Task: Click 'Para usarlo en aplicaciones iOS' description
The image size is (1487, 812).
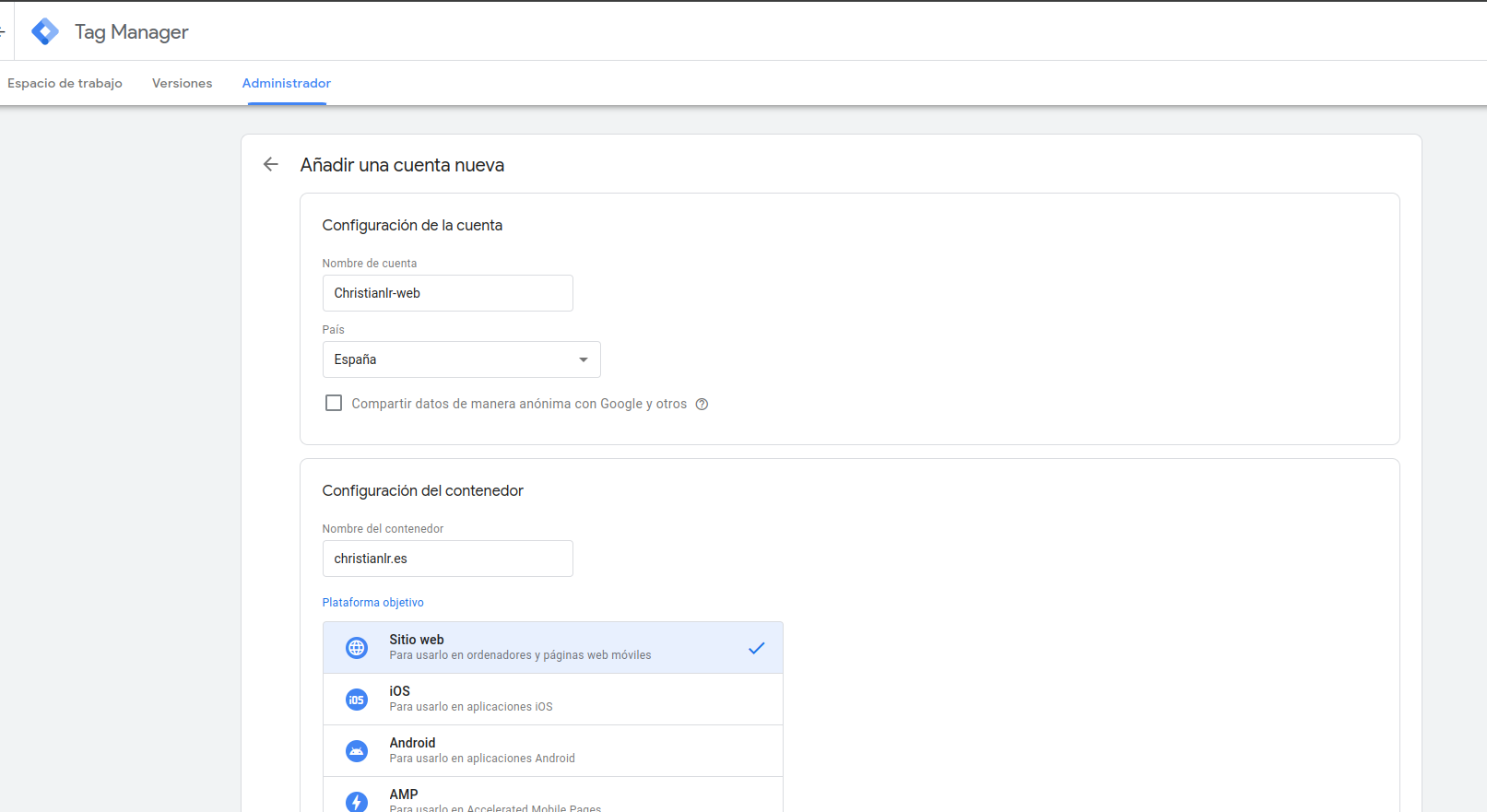Action: pyautogui.click(x=471, y=707)
